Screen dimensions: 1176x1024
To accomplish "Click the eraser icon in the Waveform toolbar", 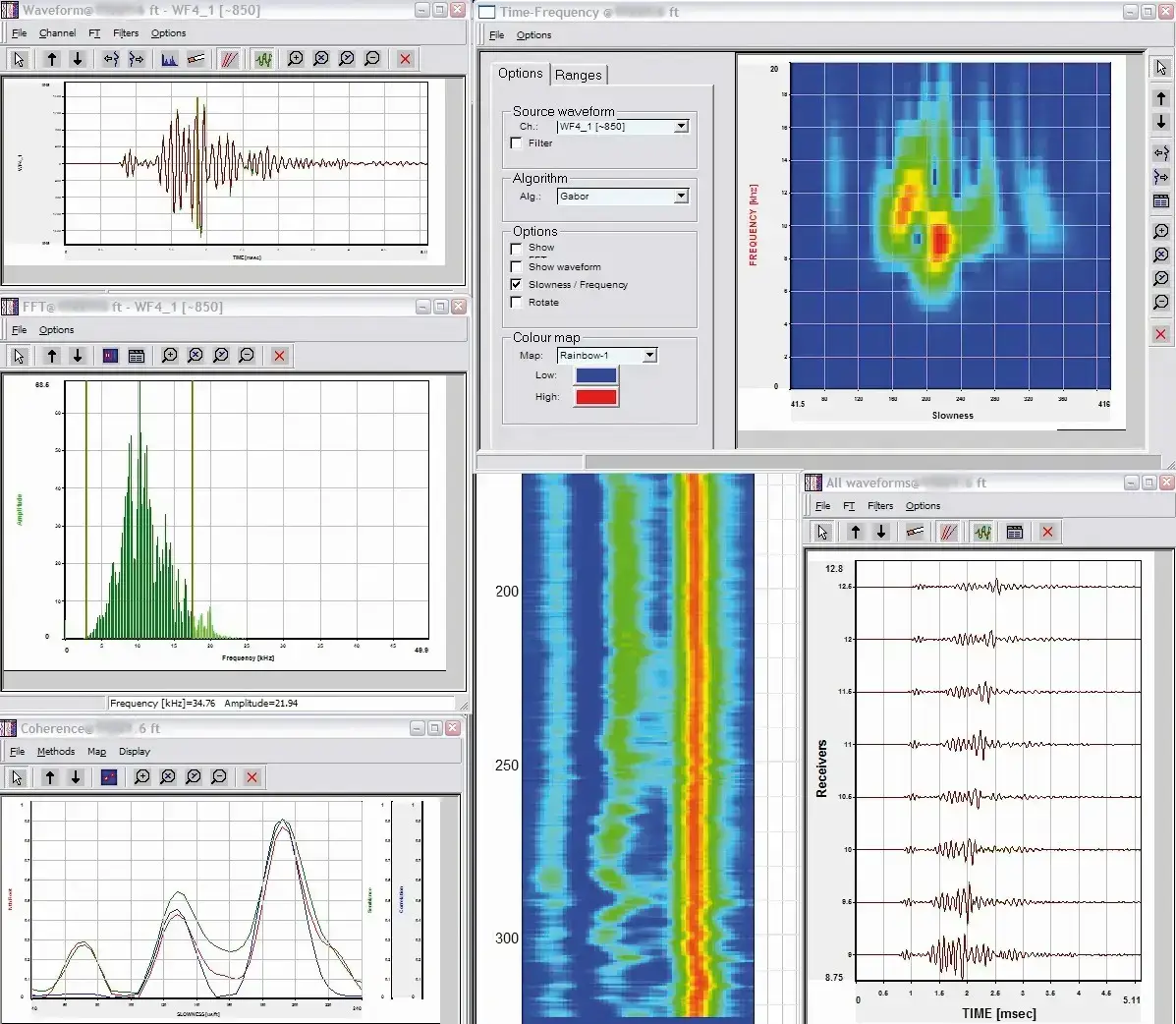I will click(196, 59).
